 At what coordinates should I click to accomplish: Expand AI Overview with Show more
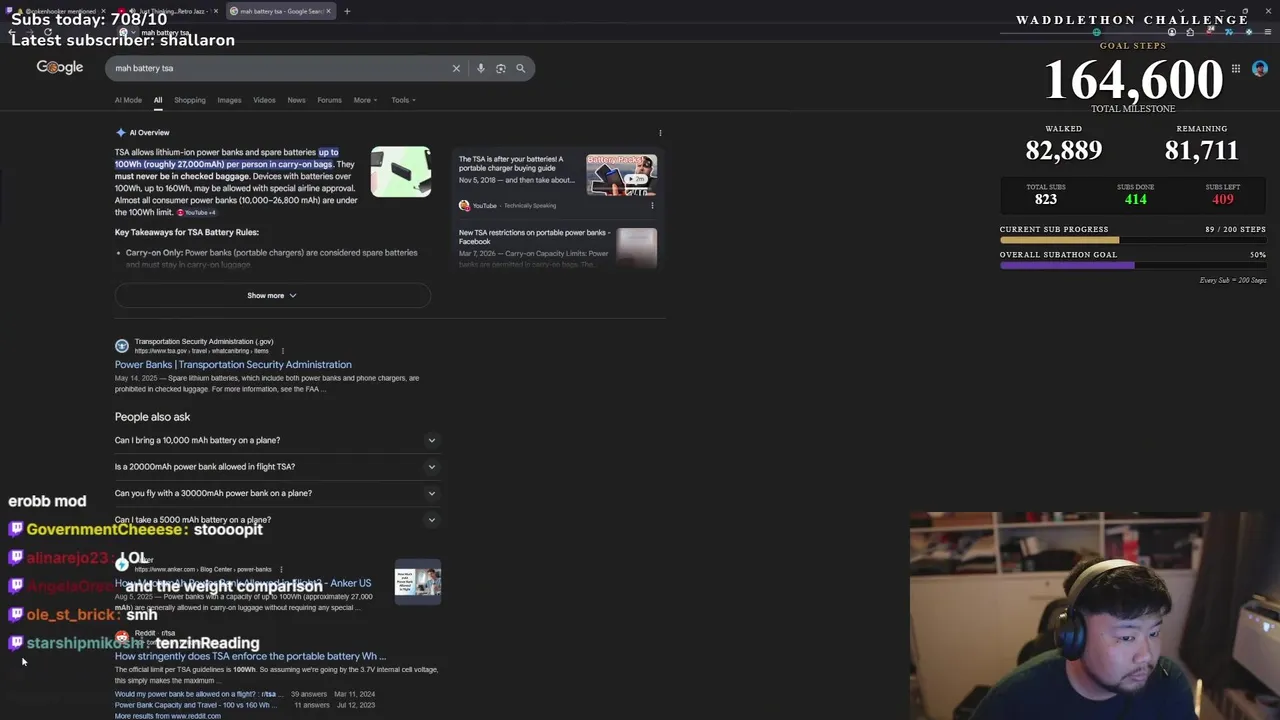272,295
